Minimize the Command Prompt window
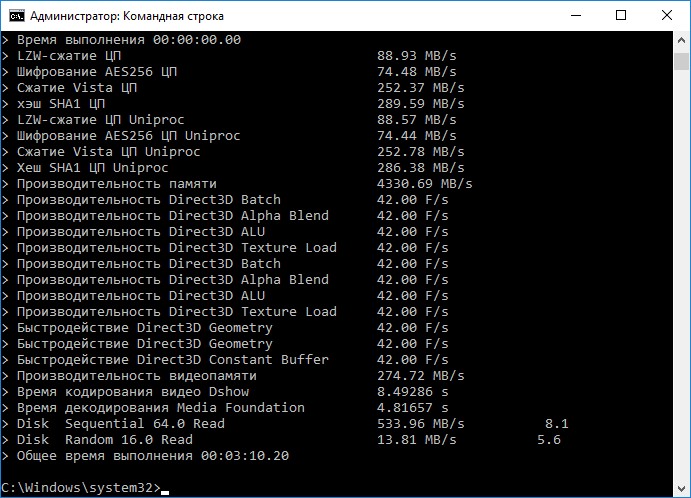This screenshot has height=498, width=691. pyautogui.click(x=576, y=15)
